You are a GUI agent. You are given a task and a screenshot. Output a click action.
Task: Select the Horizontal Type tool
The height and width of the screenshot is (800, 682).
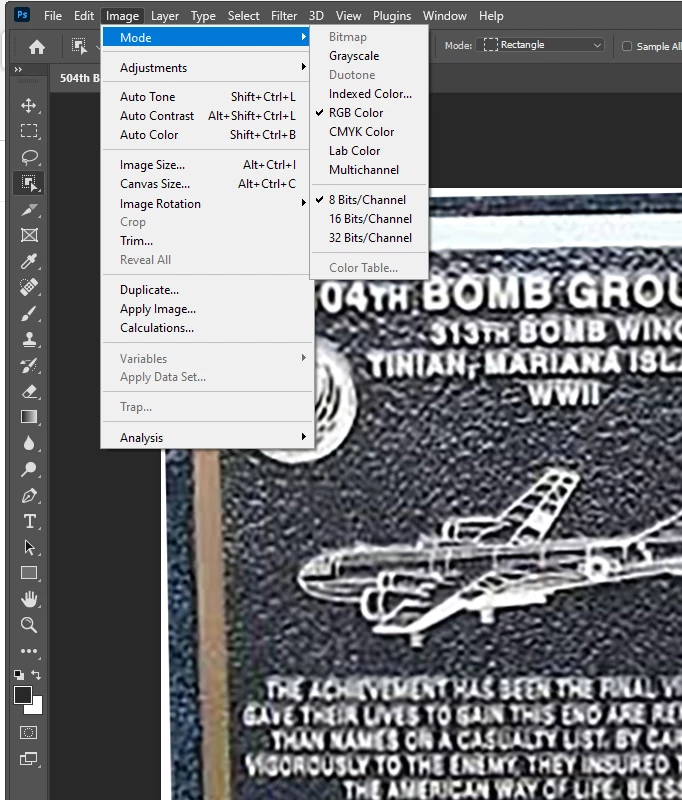click(x=29, y=521)
